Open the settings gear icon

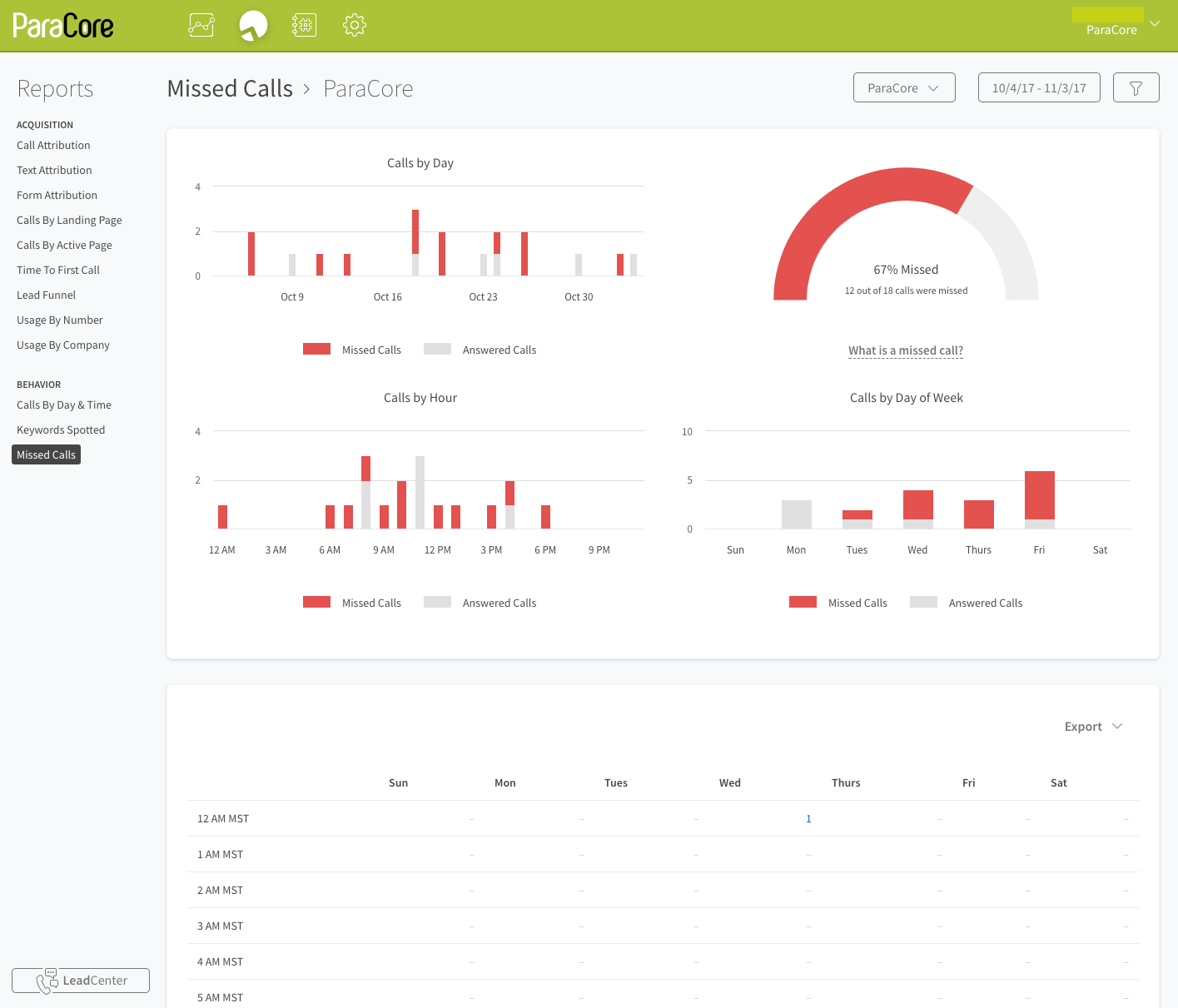tap(355, 25)
